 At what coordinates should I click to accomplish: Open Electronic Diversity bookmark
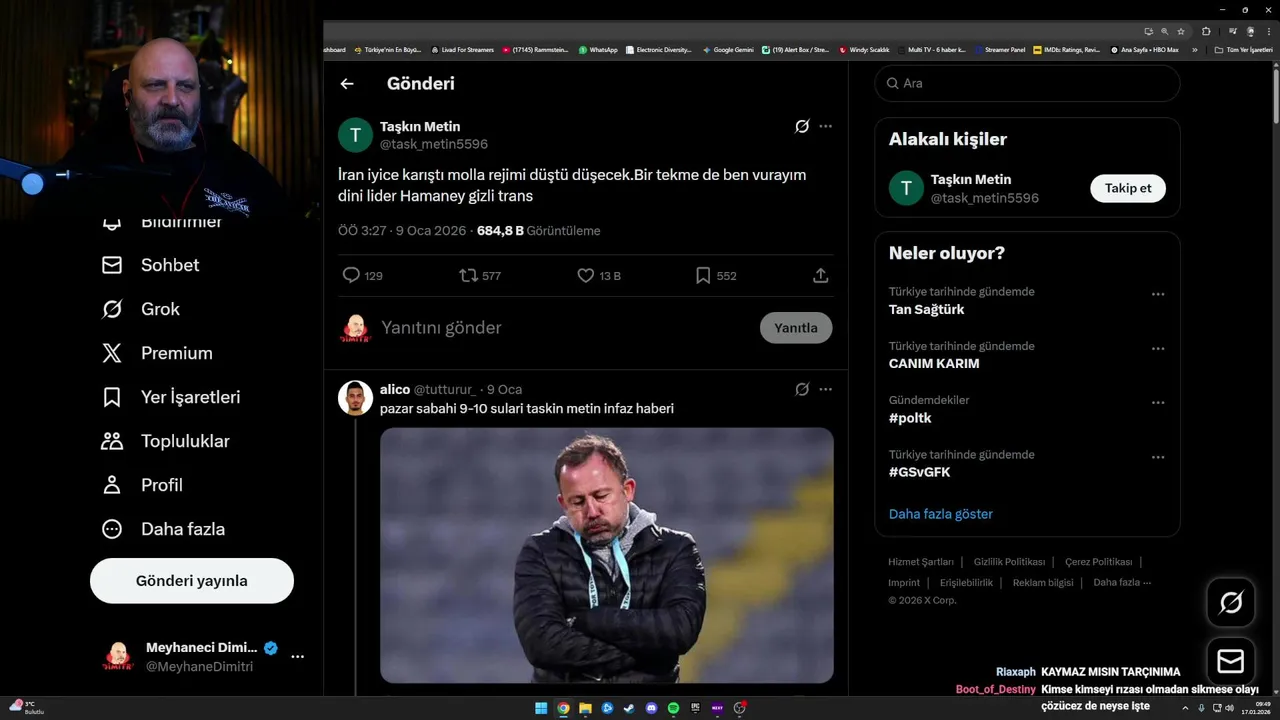pyautogui.click(x=659, y=49)
